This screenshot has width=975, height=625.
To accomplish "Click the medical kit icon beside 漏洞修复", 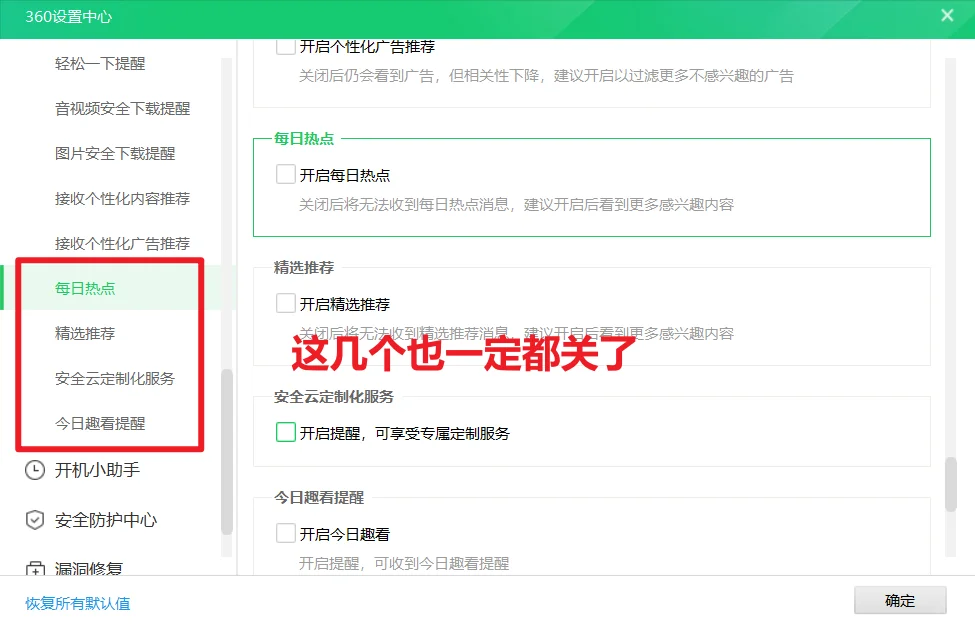I will tap(35, 568).
